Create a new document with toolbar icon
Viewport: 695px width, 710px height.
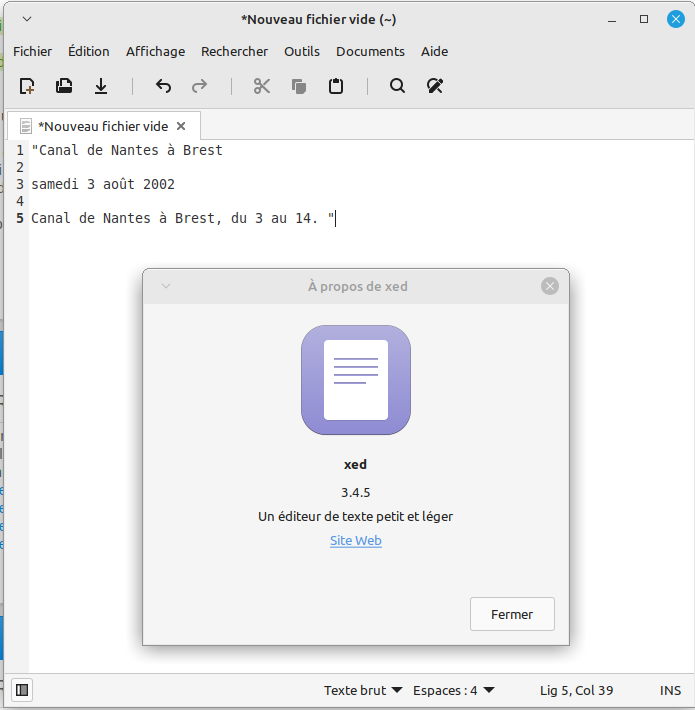pos(27,86)
